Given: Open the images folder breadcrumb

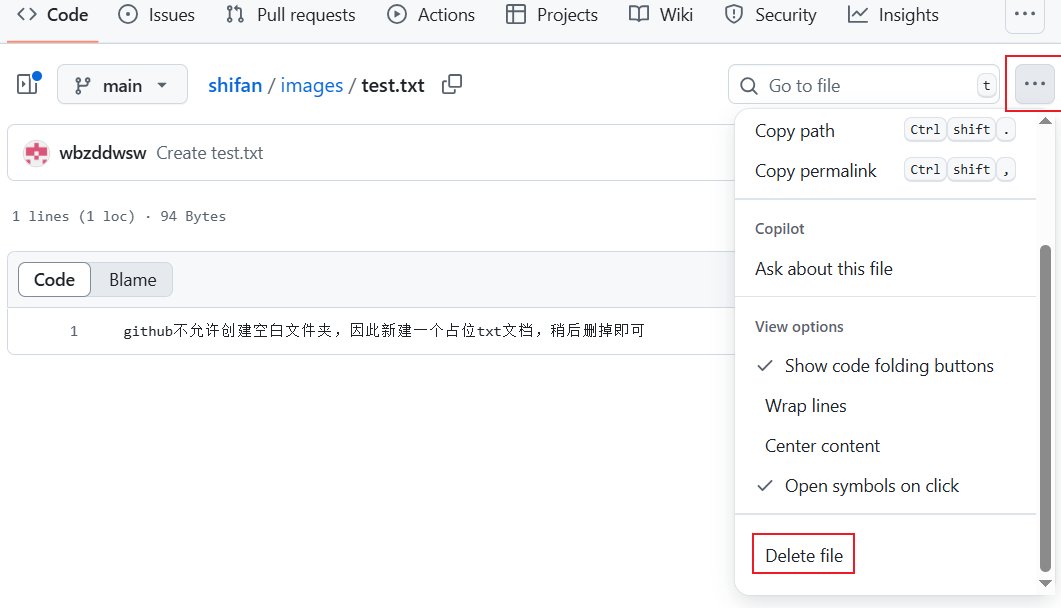Looking at the screenshot, I should [x=312, y=85].
